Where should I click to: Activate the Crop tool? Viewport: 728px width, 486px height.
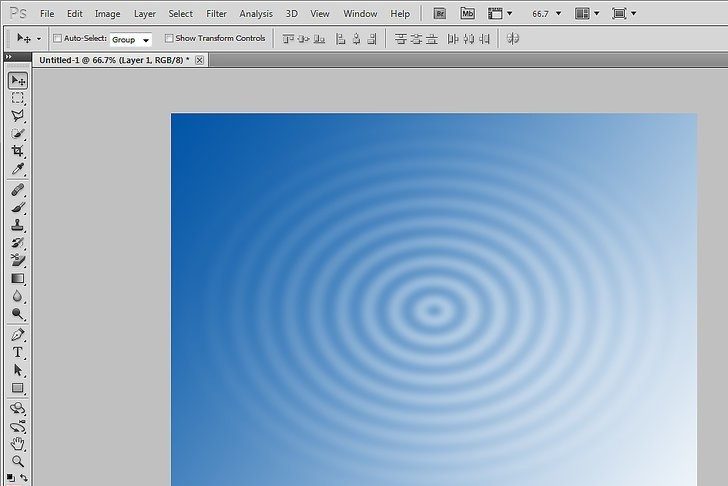click(x=18, y=152)
